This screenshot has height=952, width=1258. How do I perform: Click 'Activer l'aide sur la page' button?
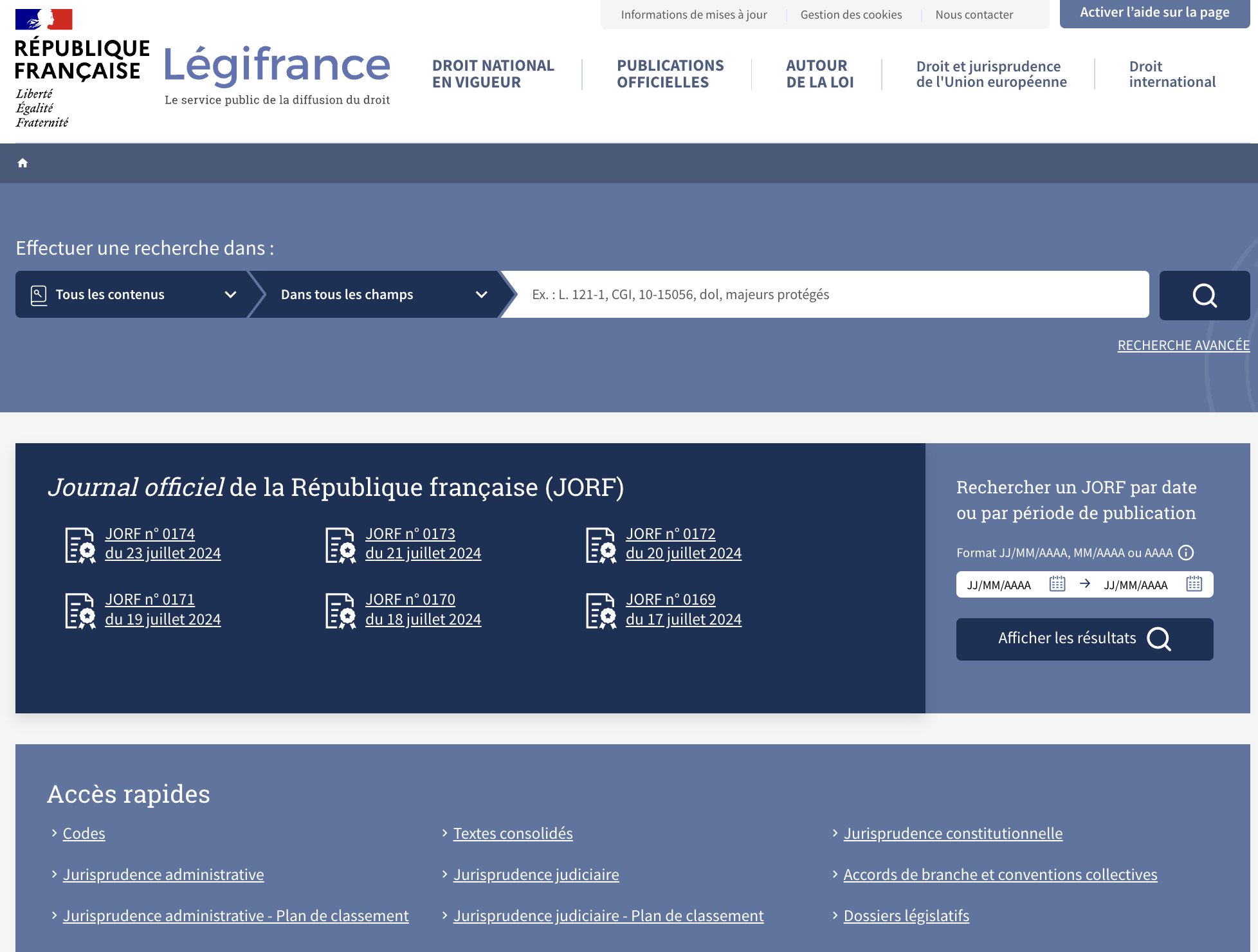coord(1154,13)
